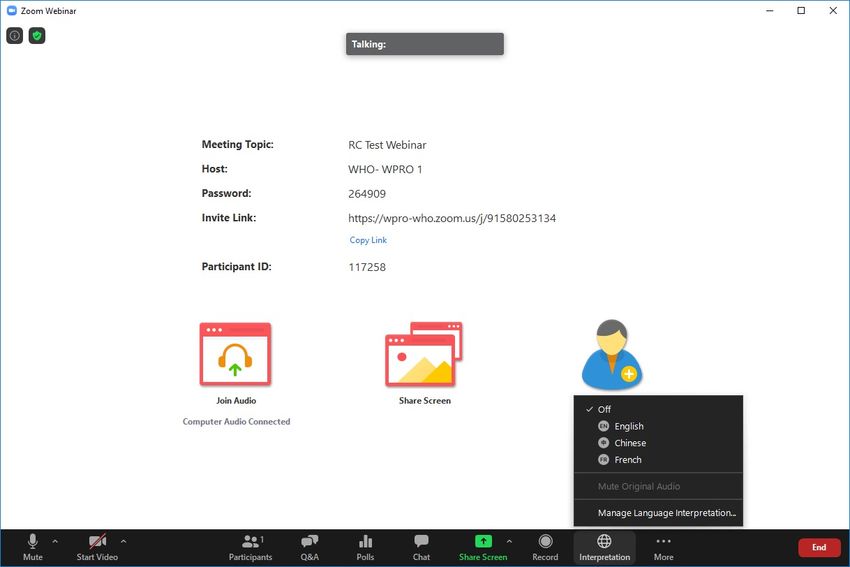Click the password value 264909
The image size is (850, 567).
[x=367, y=194]
